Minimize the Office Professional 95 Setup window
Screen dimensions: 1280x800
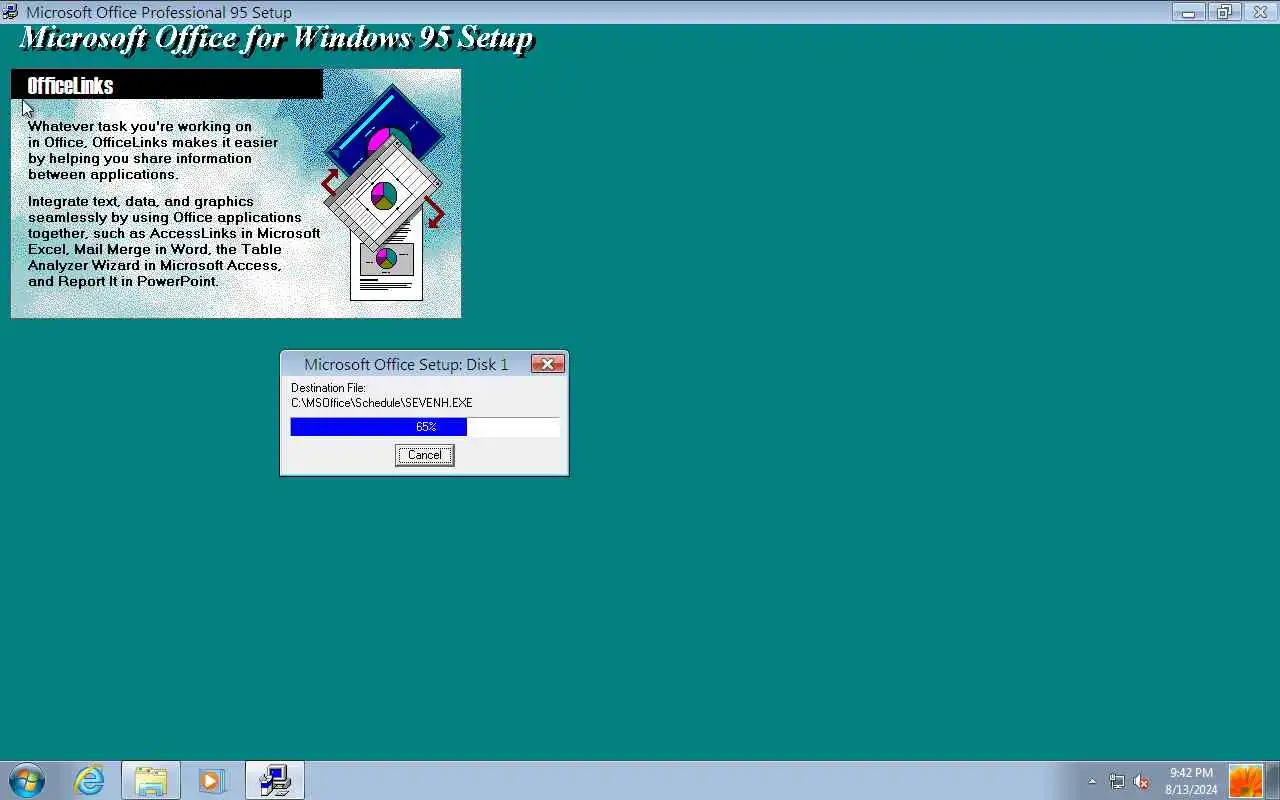[1189, 12]
